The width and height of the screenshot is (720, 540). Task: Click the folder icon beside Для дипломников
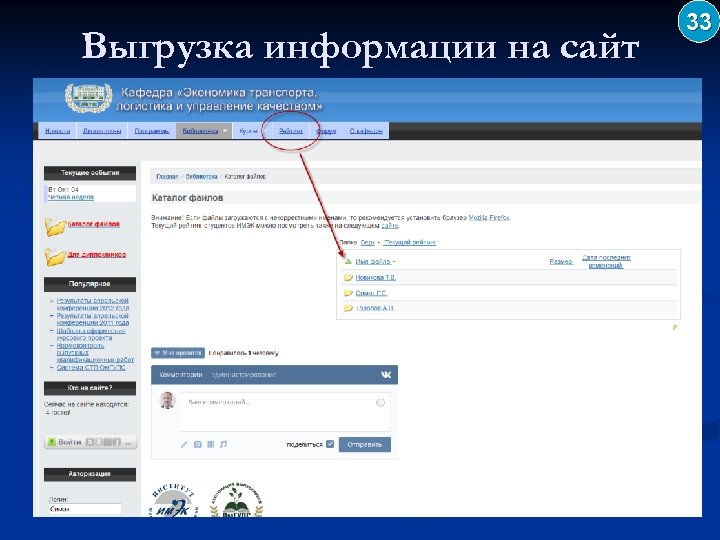pos(55,257)
